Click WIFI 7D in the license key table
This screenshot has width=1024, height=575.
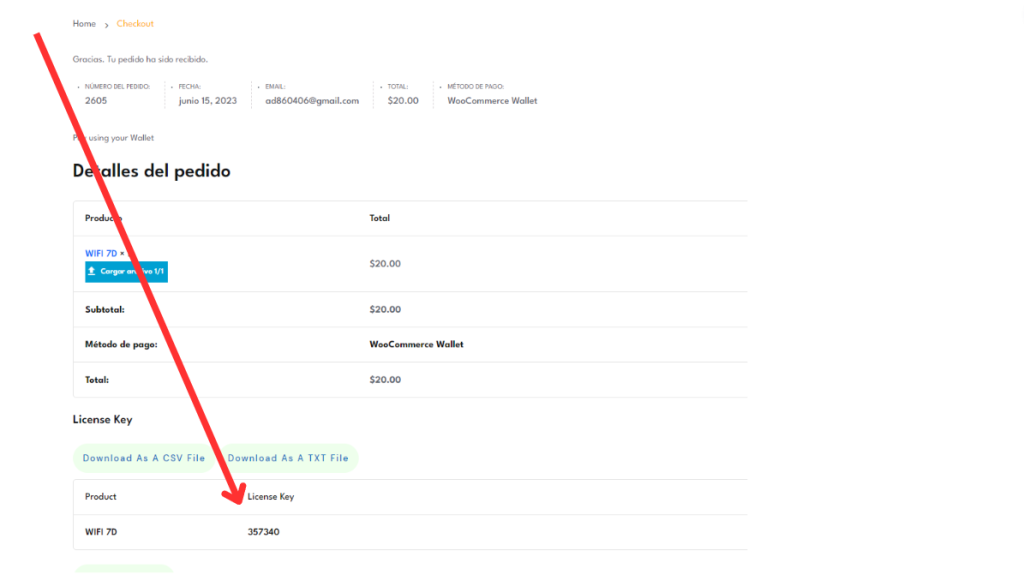101,532
